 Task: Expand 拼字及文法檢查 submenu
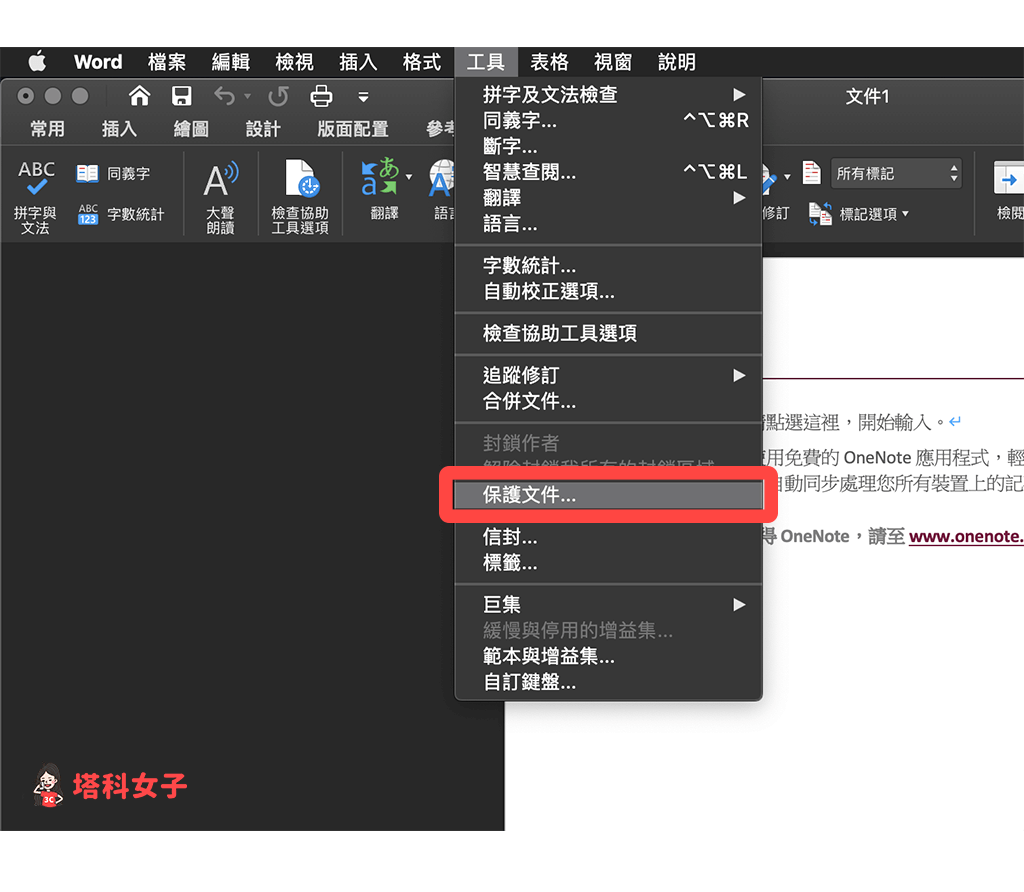click(609, 95)
